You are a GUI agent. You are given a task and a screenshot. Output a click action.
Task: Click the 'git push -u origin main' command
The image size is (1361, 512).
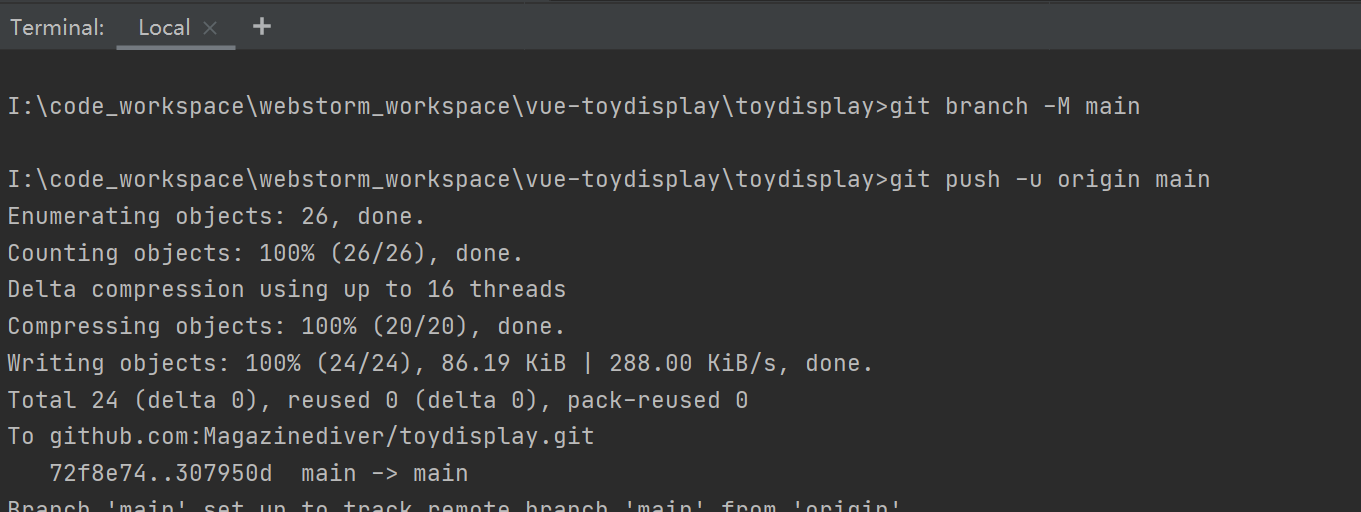(x=1049, y=180)
